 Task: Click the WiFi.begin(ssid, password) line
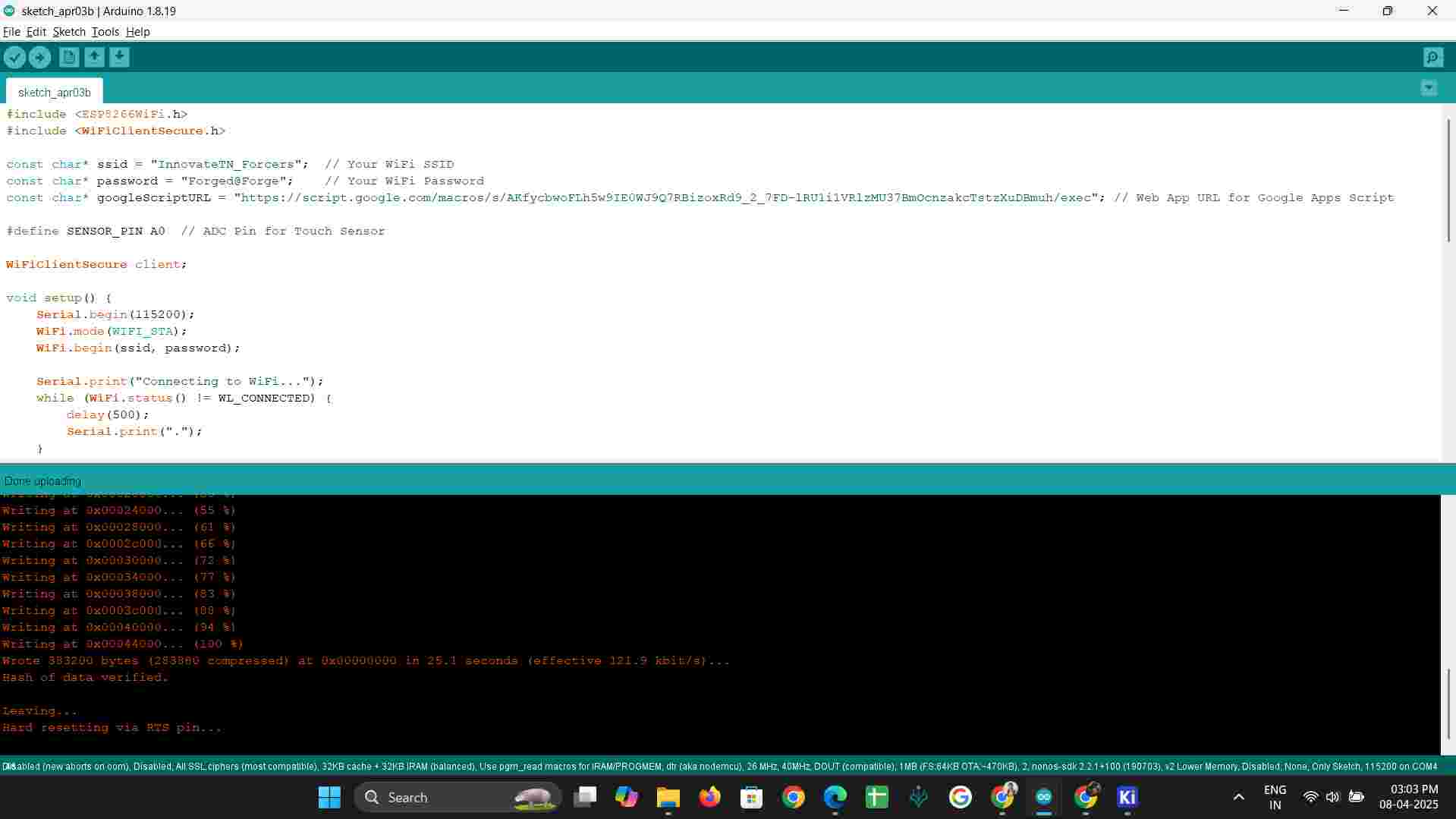coord(138,348)
